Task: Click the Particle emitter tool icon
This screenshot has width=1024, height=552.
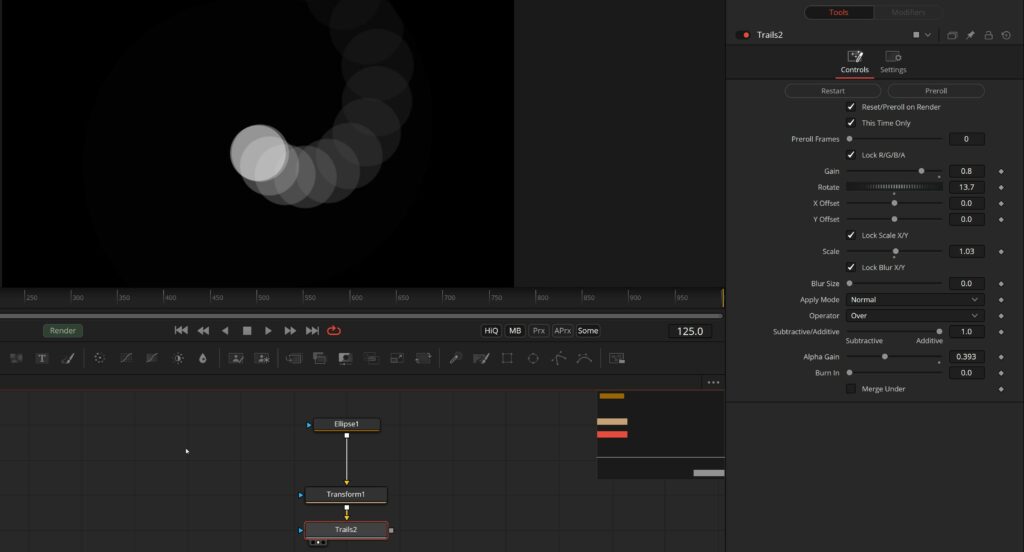Action: [x=99, y=358]
